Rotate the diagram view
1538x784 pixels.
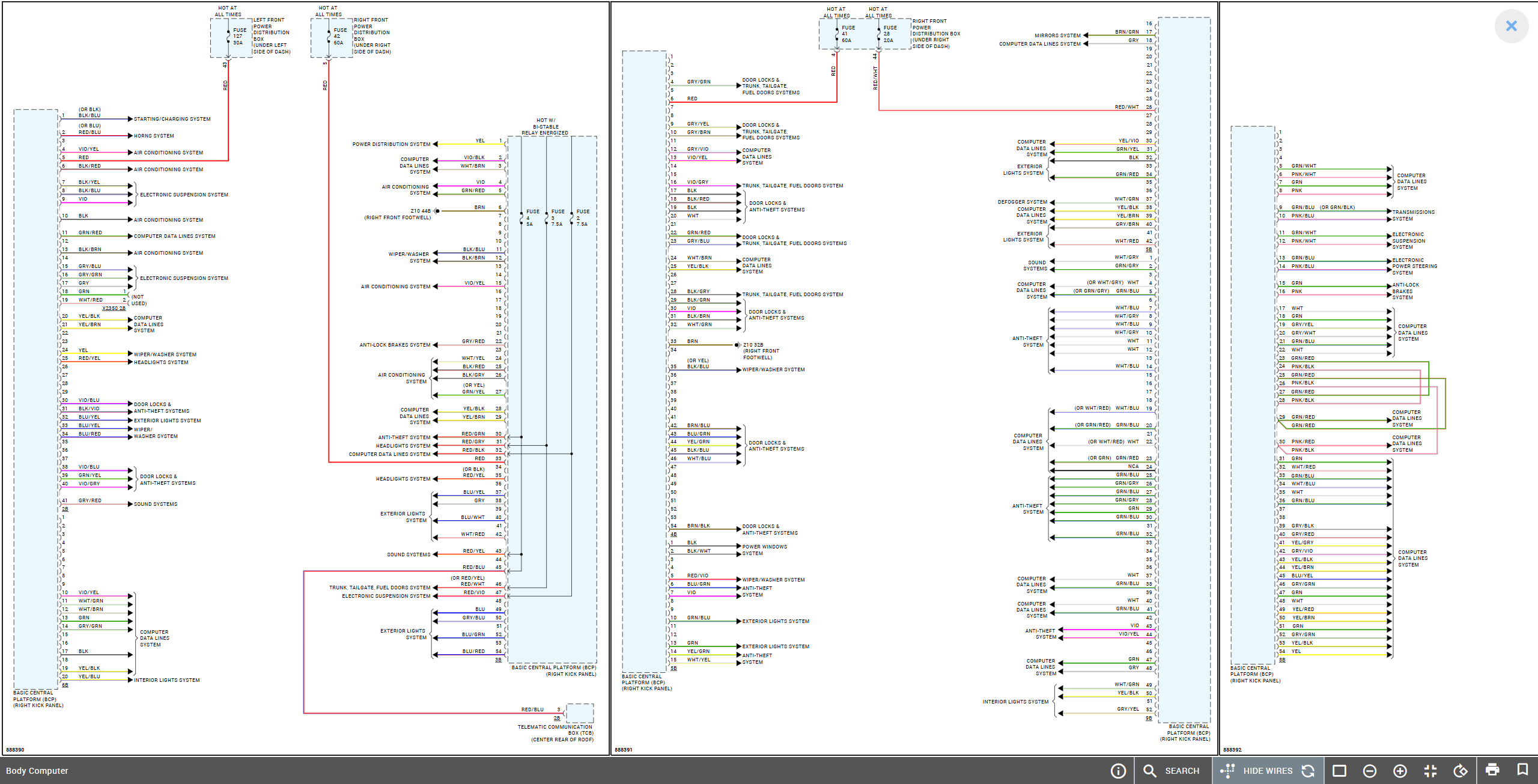point(1460,771)
